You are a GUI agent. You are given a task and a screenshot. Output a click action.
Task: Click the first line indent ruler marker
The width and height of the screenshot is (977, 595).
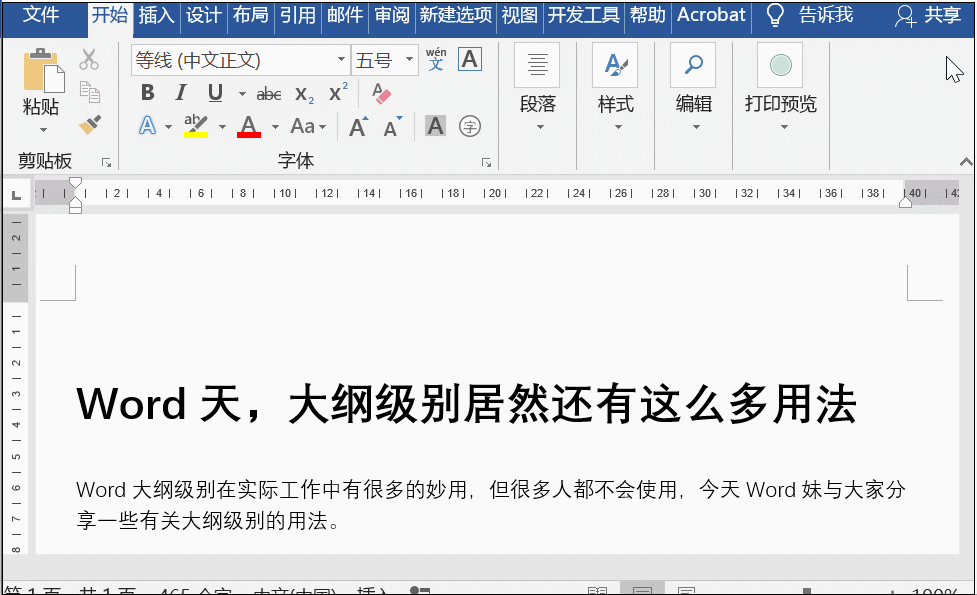tap(75, 183)
